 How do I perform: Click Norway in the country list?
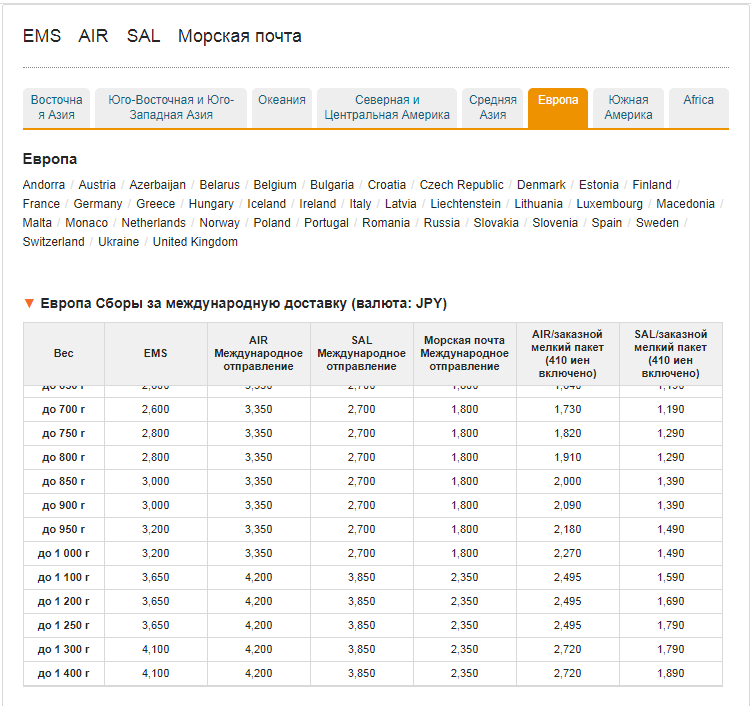(x=219, y=223)
